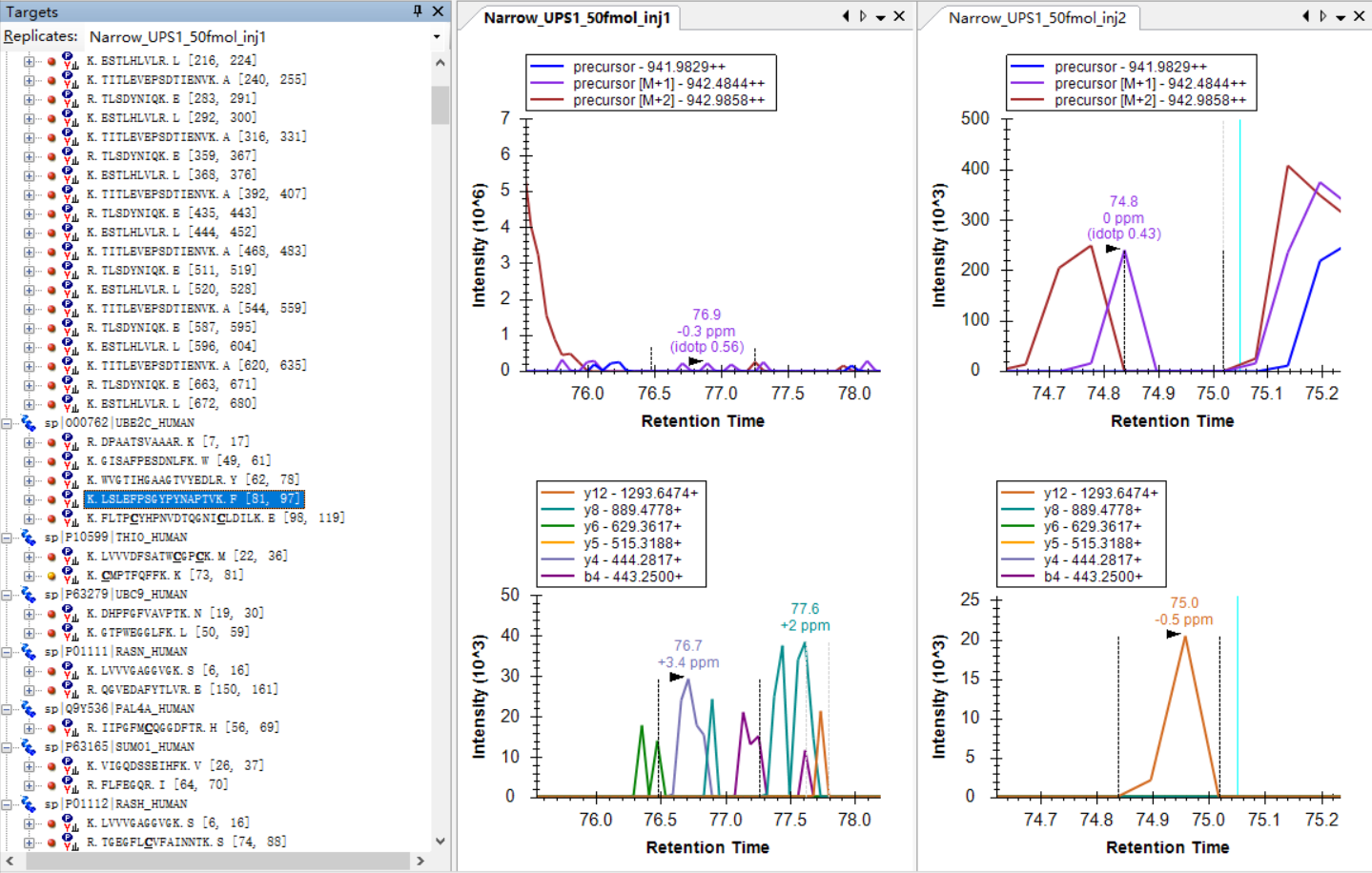Click right tab-scroll arrow in inj2 pane
This screenshot has width=1372, height=873.
pyautogui.click(x=1322, y=16)
